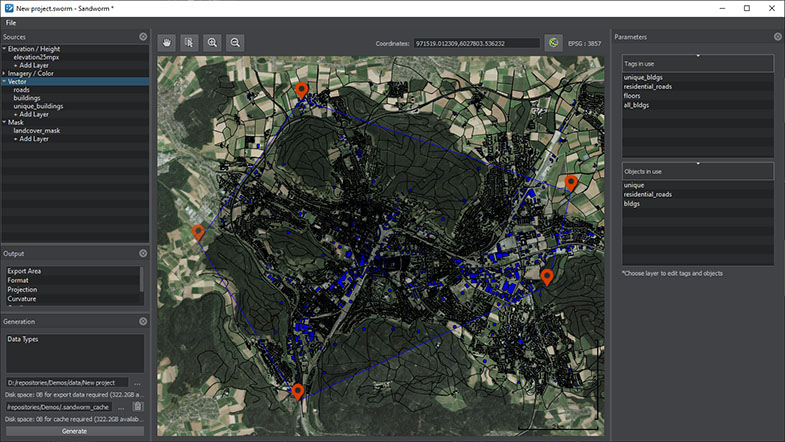Viewport: 785px width, 442px height.
Task: Click the sandworm_cache path field
Action: (x=59, y=407)
